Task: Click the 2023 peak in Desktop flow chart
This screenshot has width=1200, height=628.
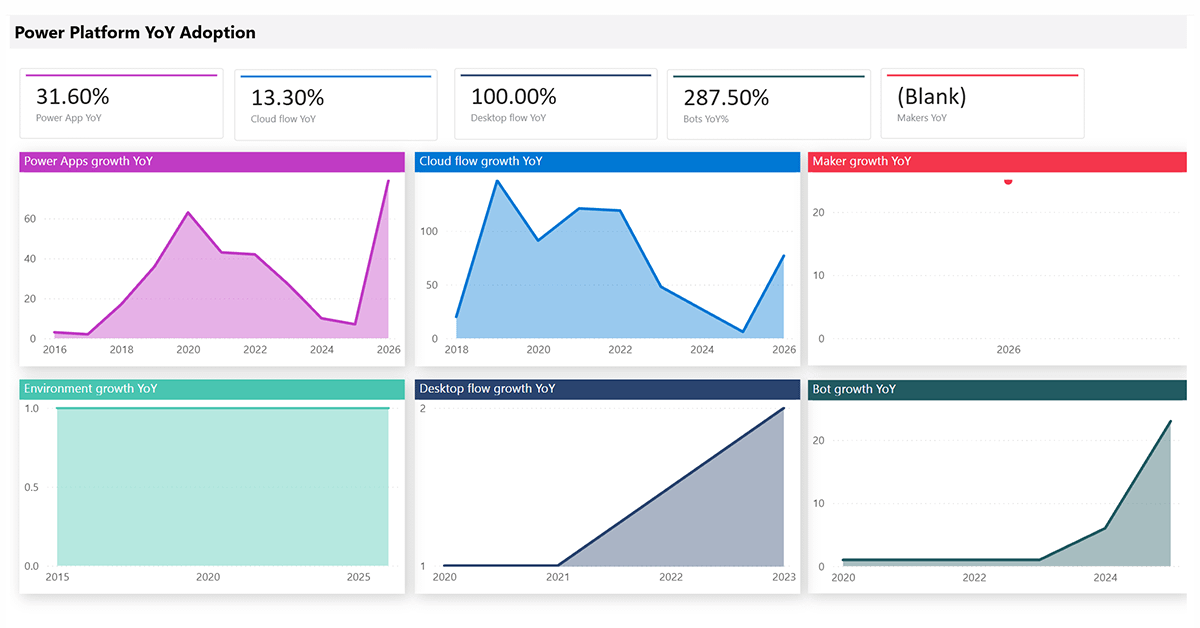Action: [784, 408]
